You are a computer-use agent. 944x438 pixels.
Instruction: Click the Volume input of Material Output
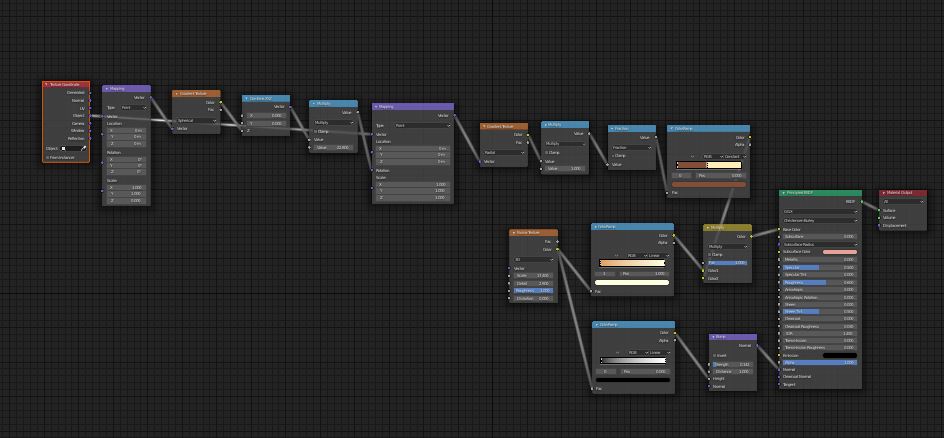point(879,218)
